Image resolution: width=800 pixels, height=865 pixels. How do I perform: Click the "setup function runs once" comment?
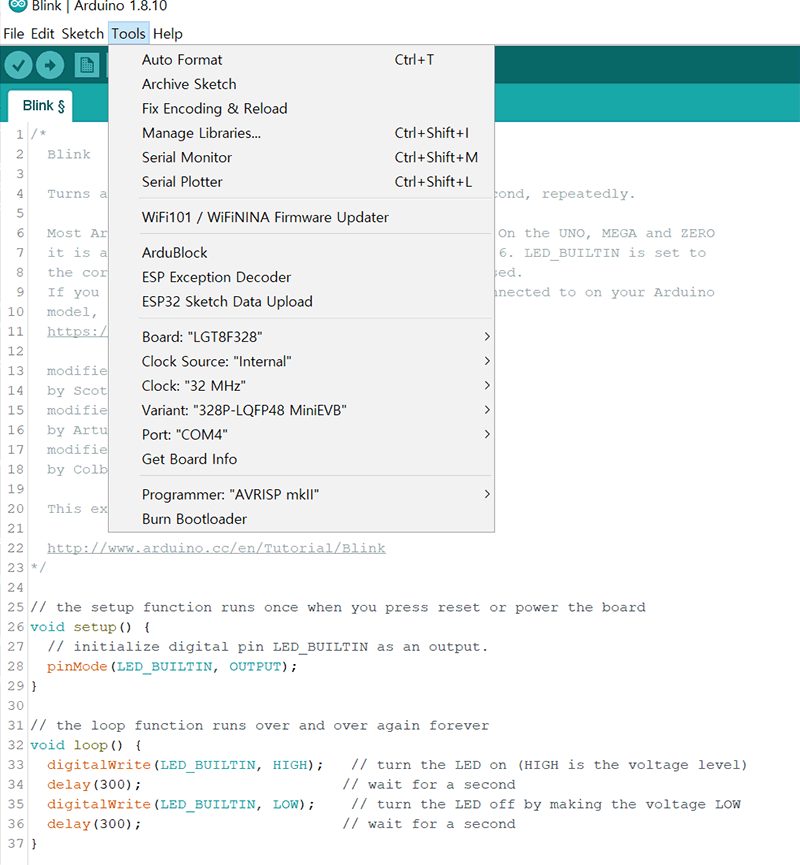[338, 607]
